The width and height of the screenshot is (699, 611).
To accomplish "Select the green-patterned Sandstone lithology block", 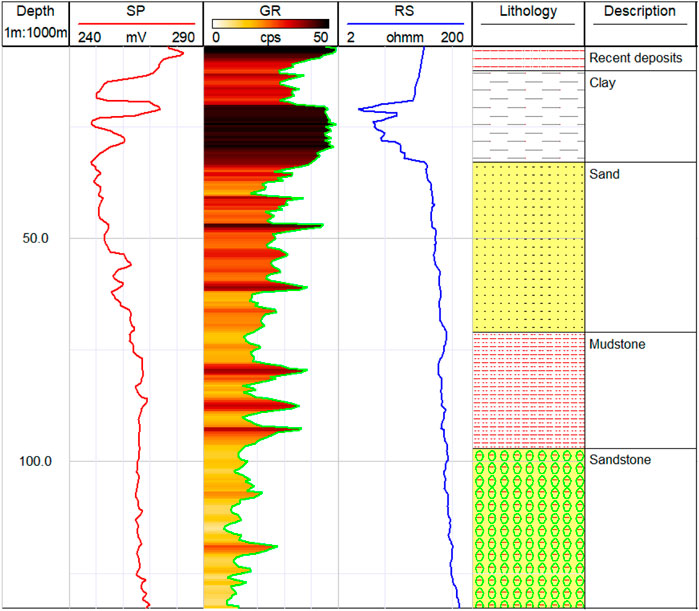I will pyautogui.click(x=528, y=529).
